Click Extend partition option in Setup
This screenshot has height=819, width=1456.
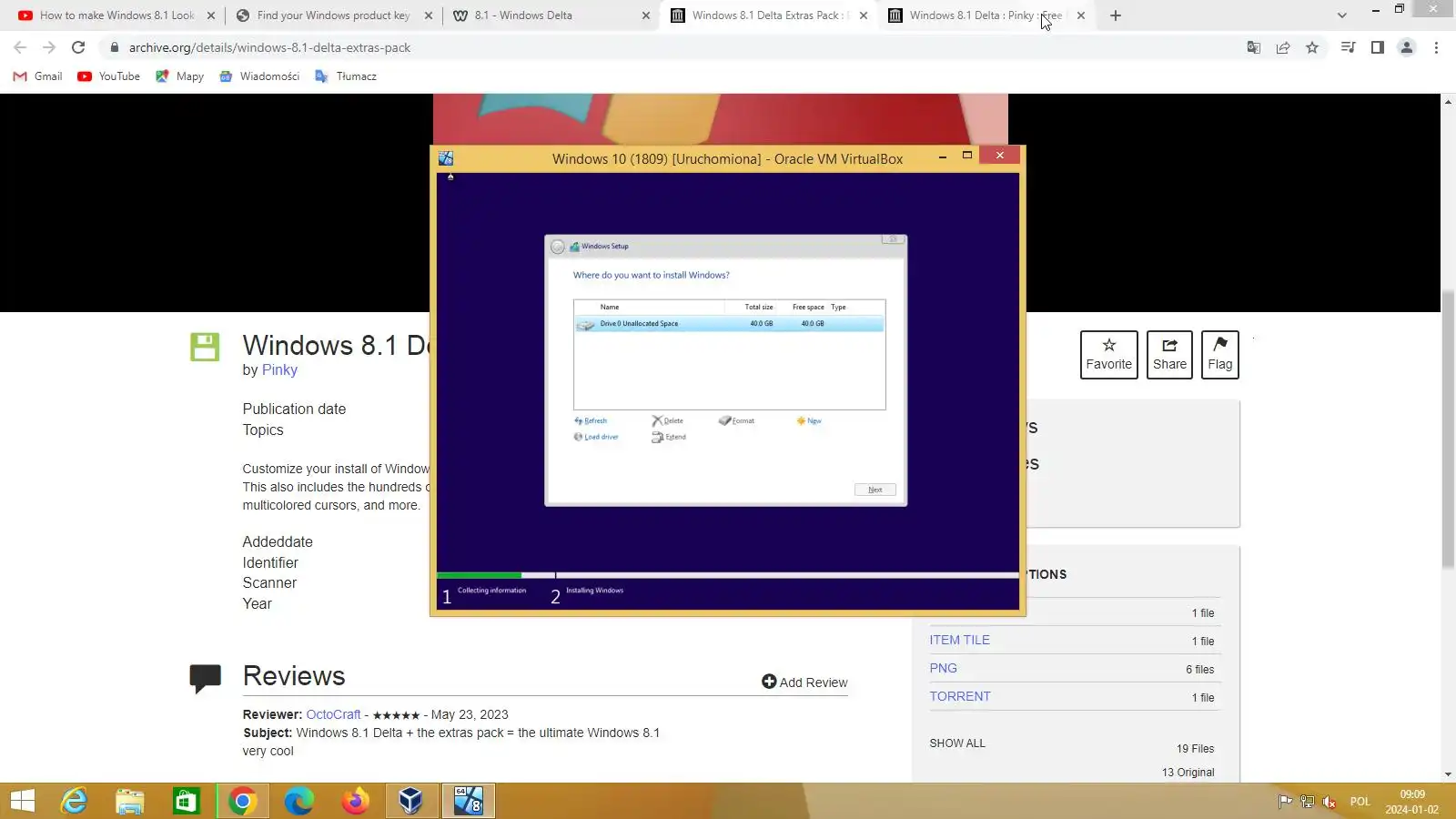(669, 438)
